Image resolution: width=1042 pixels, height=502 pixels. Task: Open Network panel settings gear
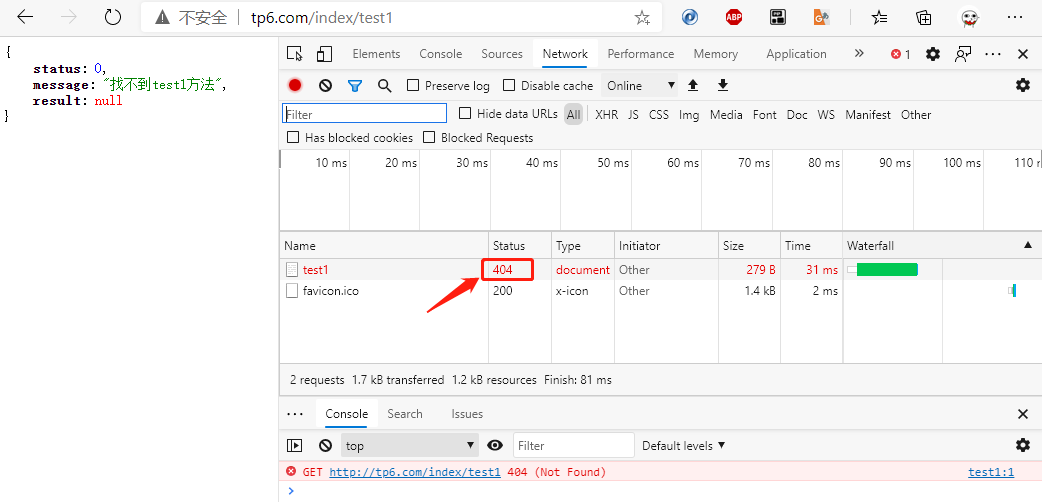(1023, 85)
